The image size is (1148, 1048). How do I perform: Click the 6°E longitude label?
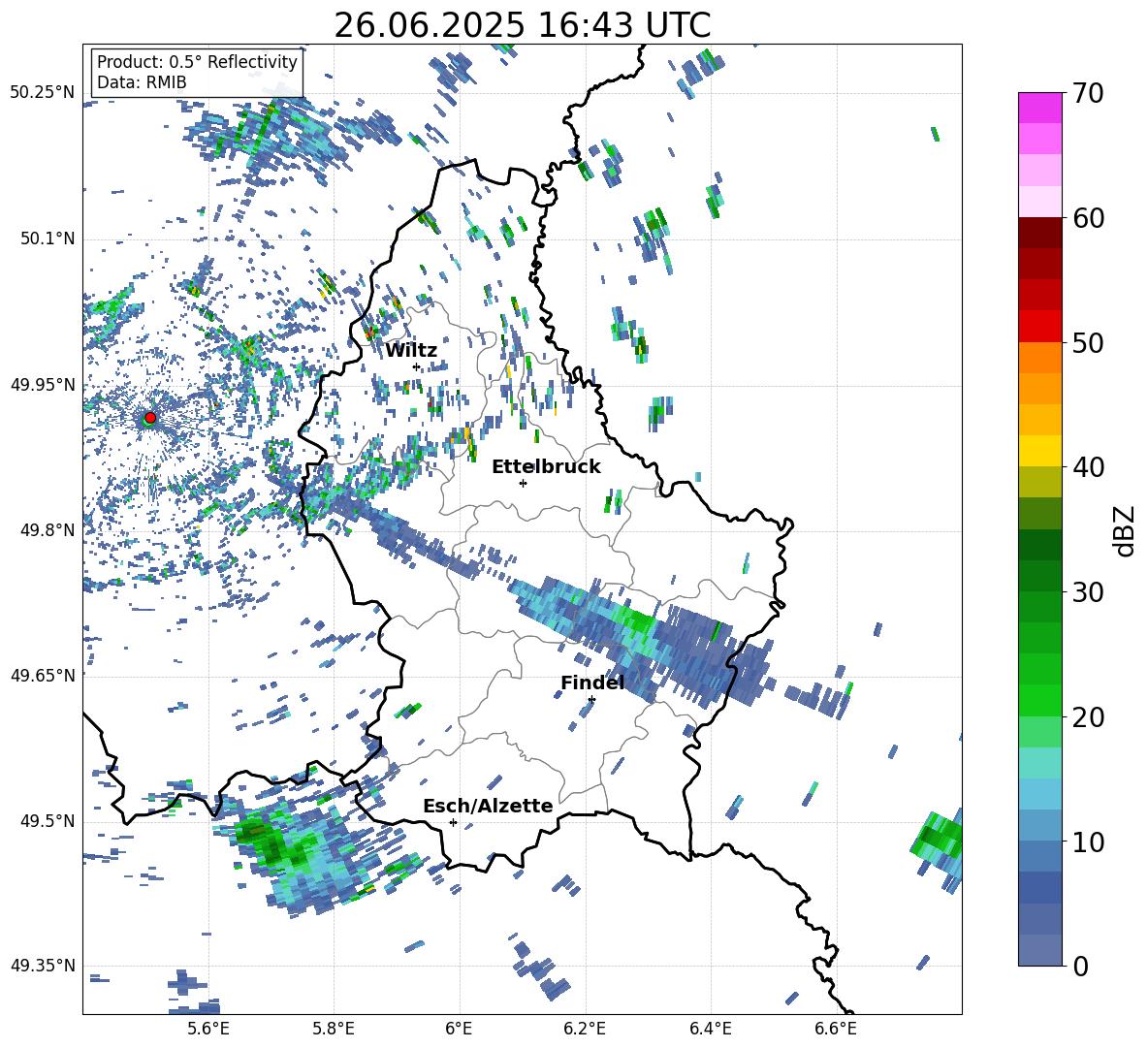coord(459,1029)
